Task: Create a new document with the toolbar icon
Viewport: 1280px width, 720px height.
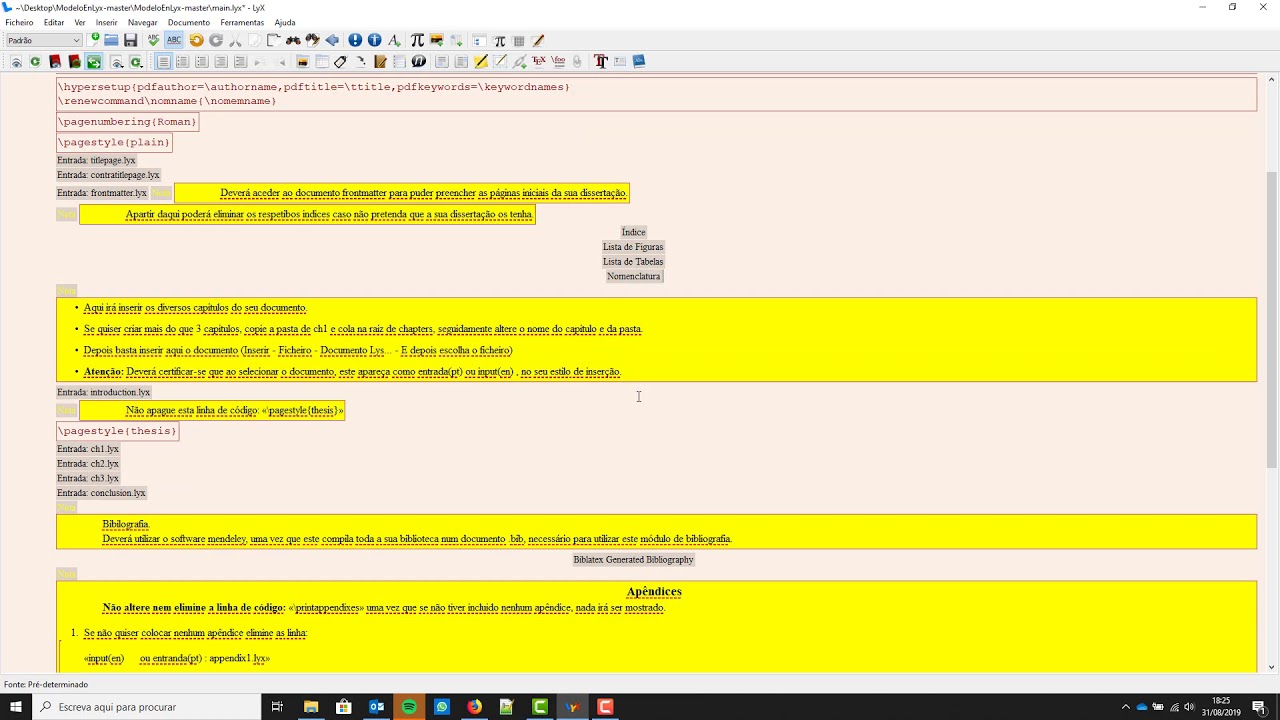Action: tap(93, 40)
